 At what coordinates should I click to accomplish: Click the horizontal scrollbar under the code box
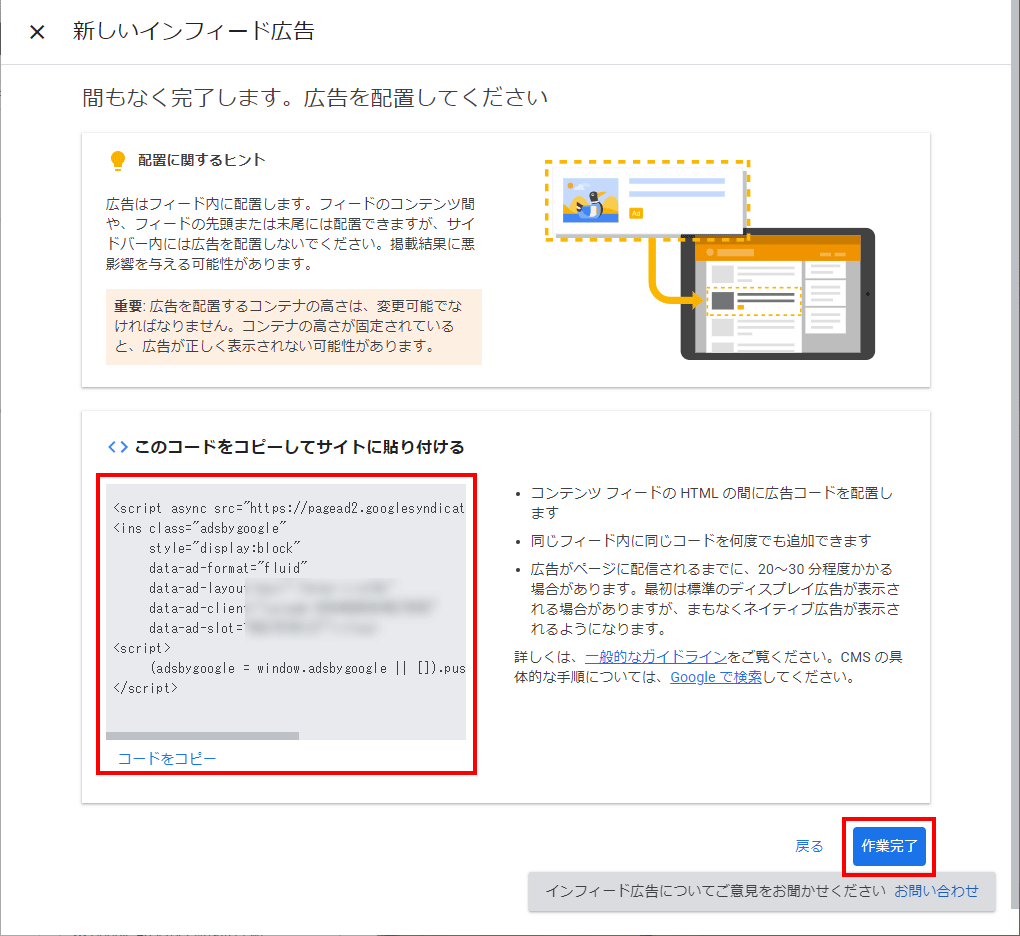(x=202, y=736)
